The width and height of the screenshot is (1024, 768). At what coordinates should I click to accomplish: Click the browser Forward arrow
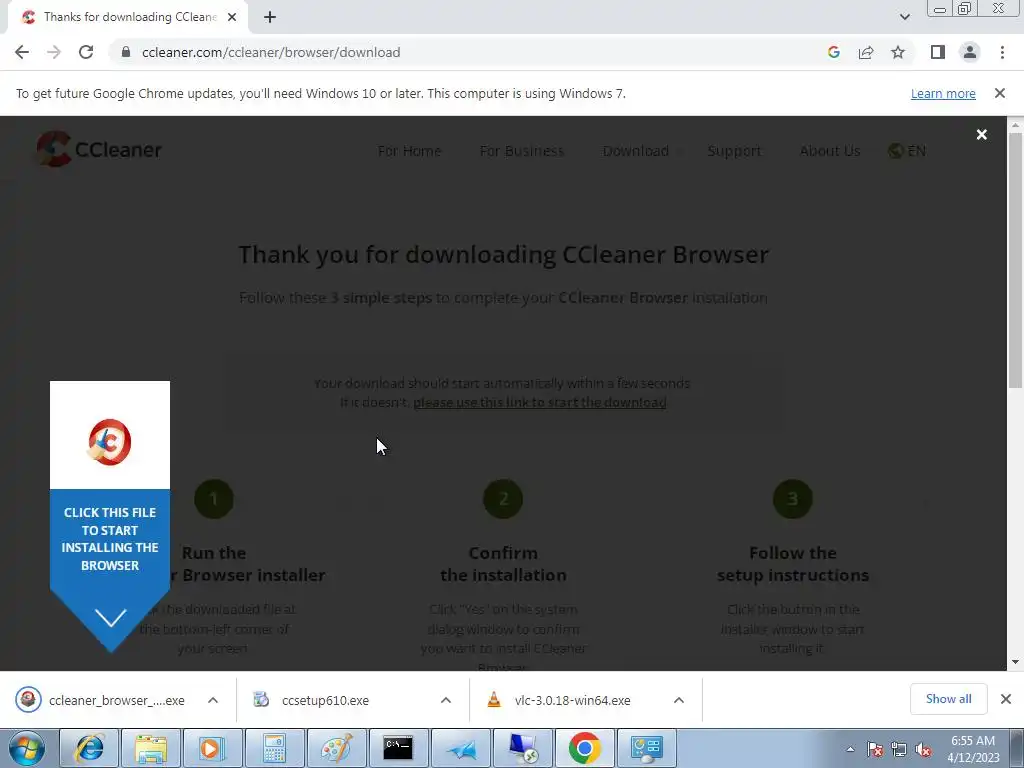(x=54, y=52)
